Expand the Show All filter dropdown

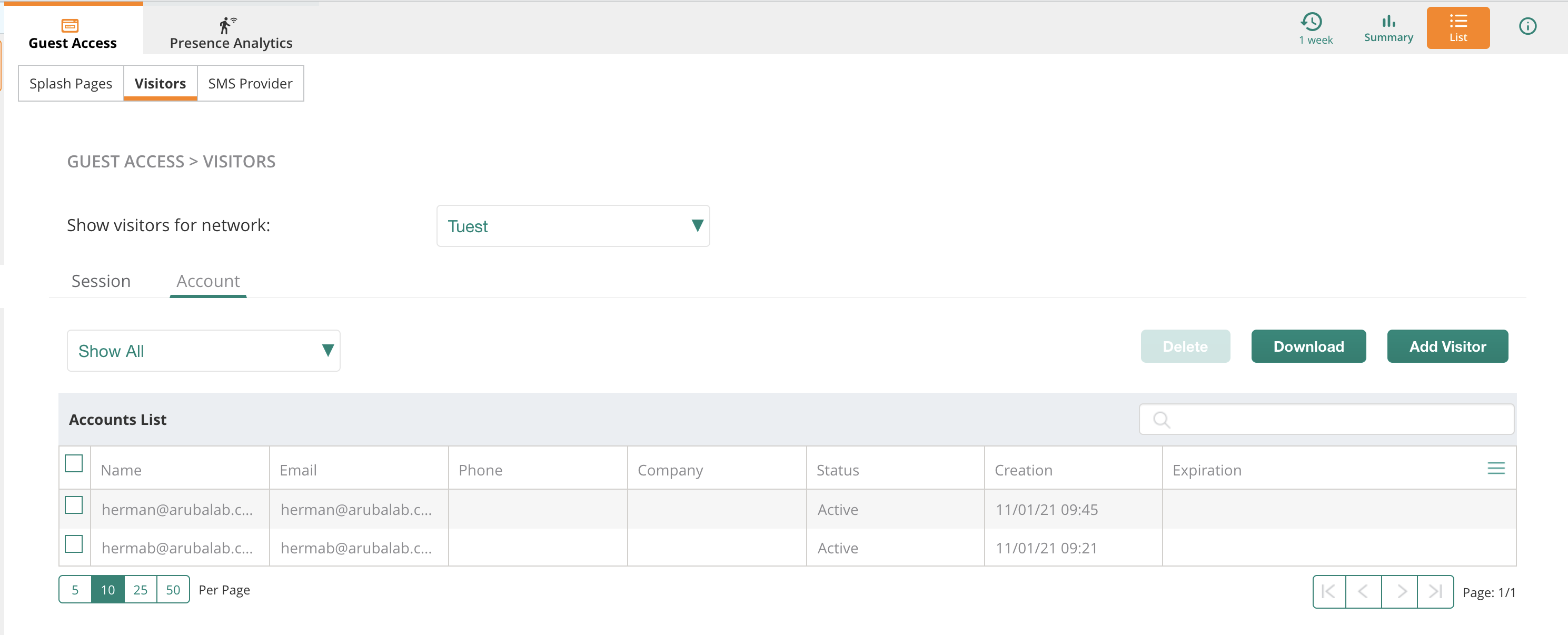coord(203,351)
